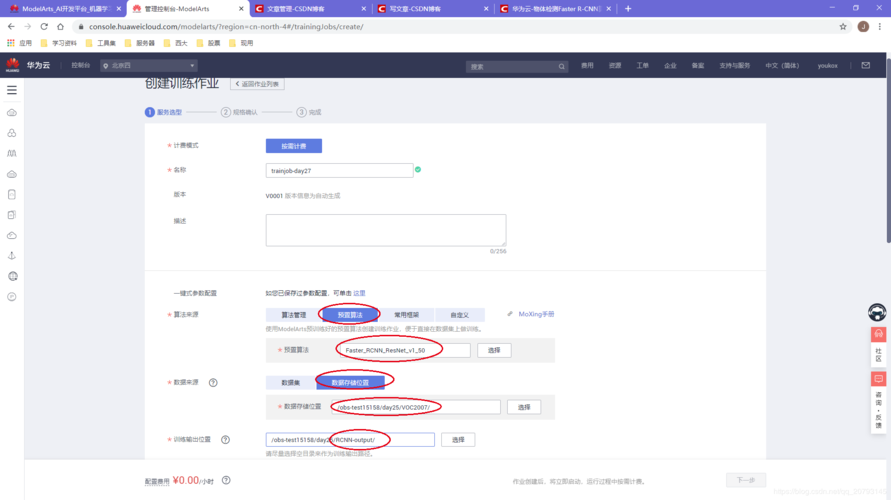Click the 预置算法 Faster_RCNN_ResNet_v1_50 field
Screen dimensions: 891x500
click(405, 350)
